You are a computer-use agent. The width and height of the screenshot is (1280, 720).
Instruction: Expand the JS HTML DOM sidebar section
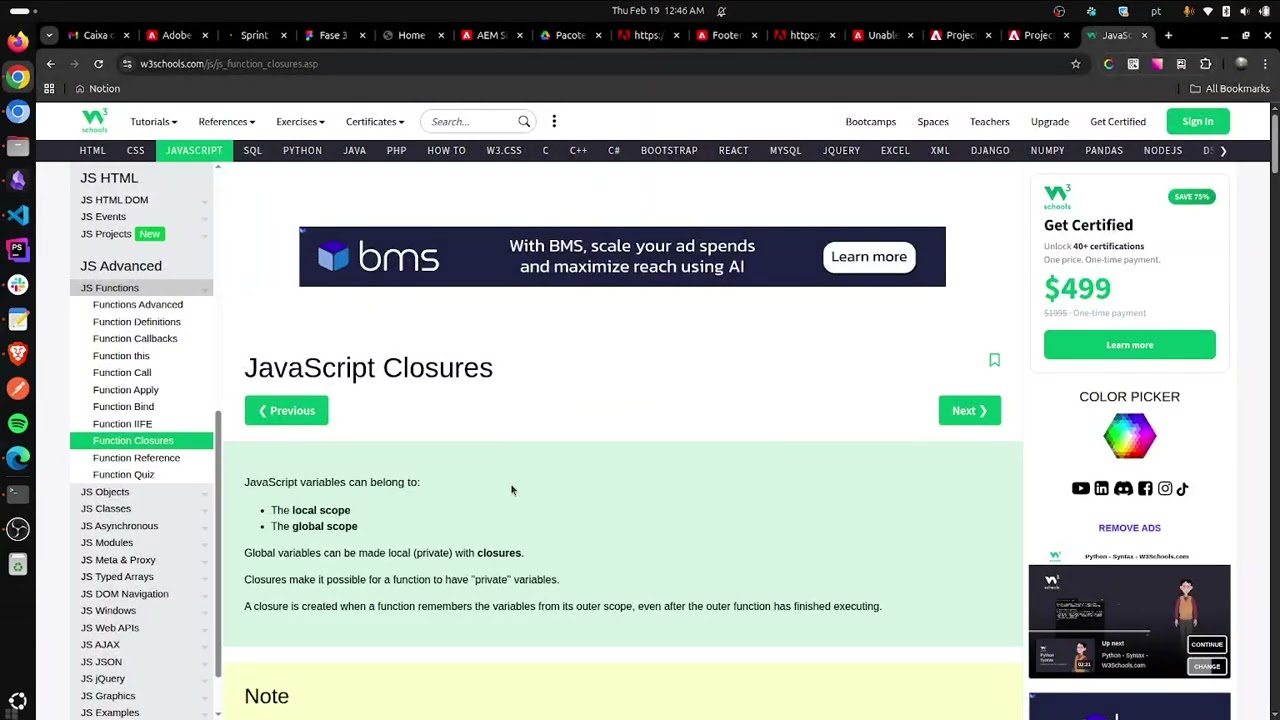pos(141,200)
